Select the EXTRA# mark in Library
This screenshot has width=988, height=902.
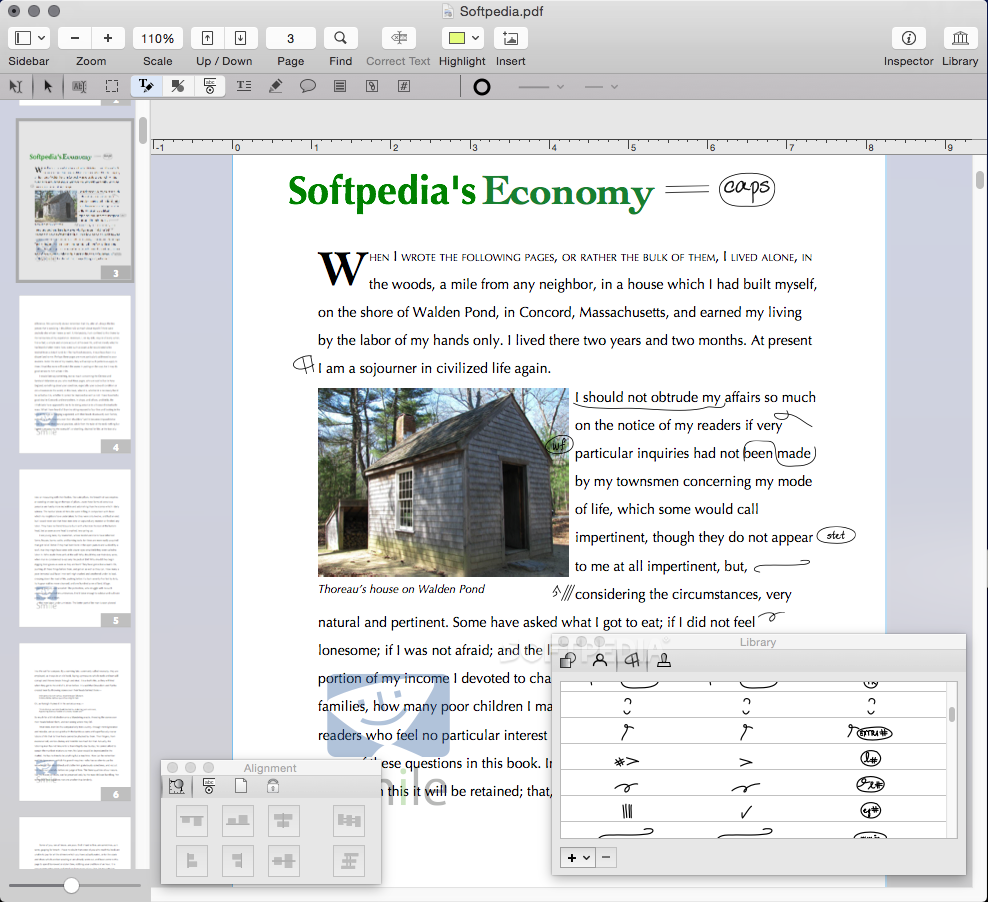pos(870,732)
